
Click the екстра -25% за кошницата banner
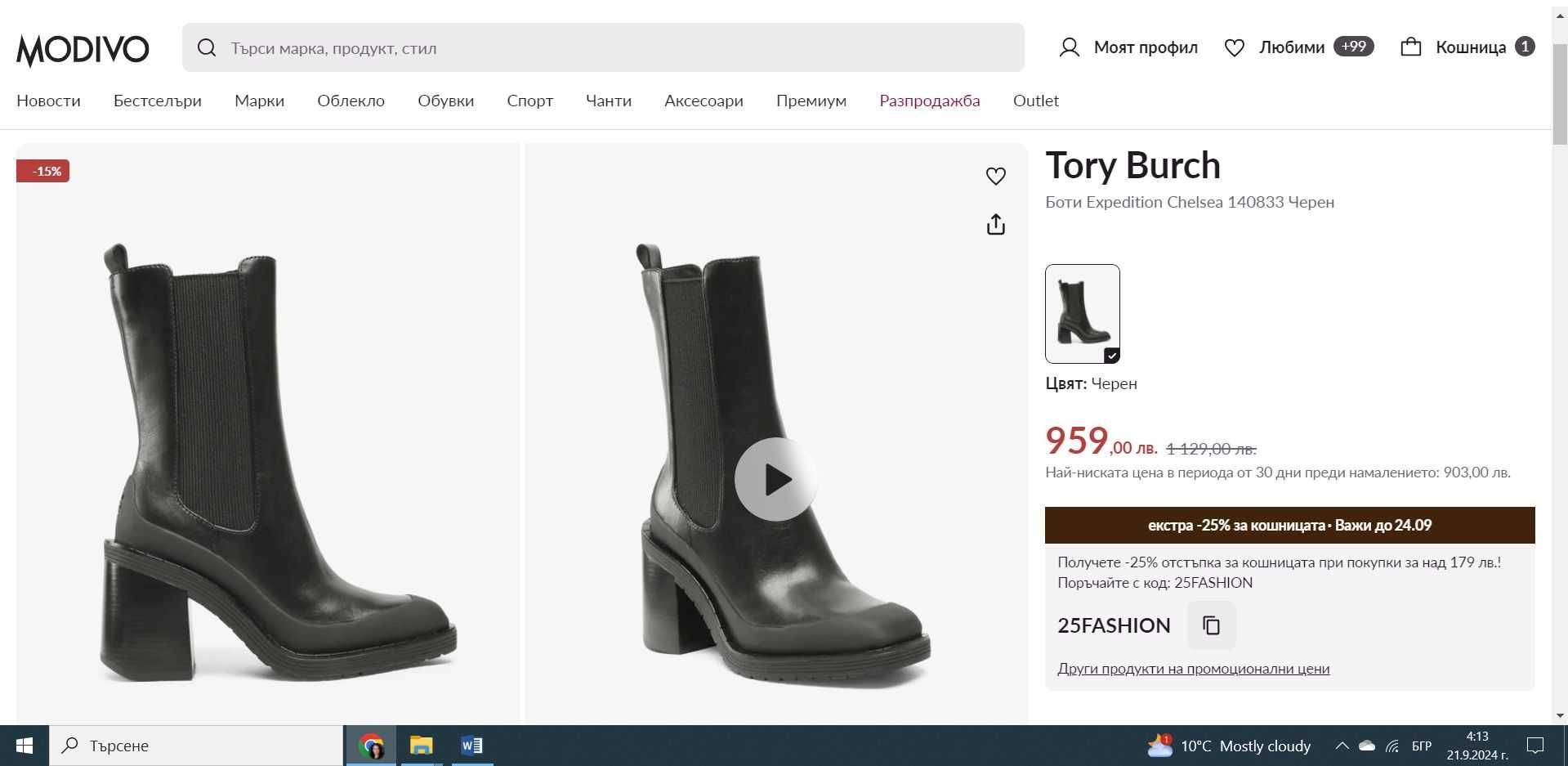(x=1289, y=525)
